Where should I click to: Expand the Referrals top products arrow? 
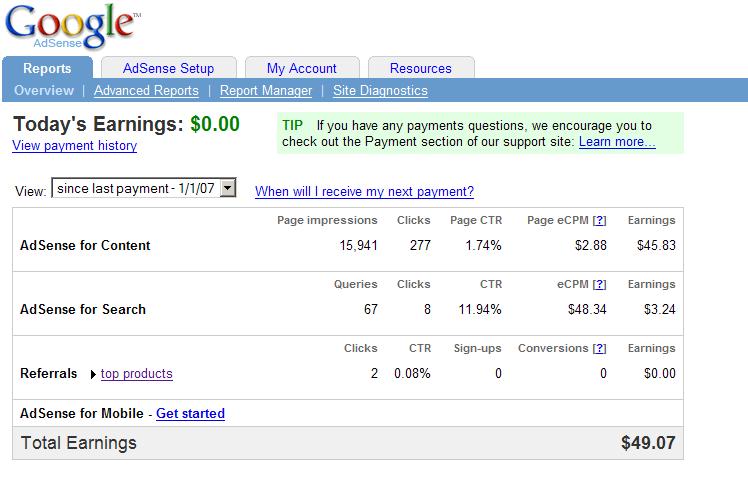click(x=93, y=374)
